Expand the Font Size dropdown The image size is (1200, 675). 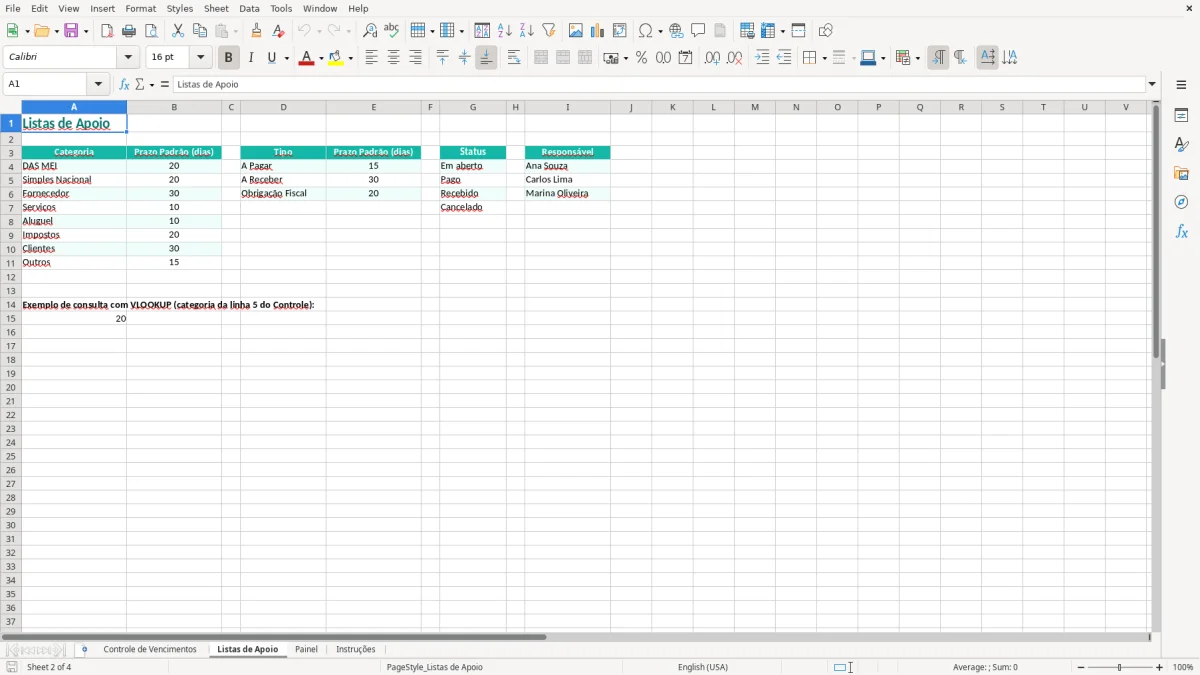[200, 58]
